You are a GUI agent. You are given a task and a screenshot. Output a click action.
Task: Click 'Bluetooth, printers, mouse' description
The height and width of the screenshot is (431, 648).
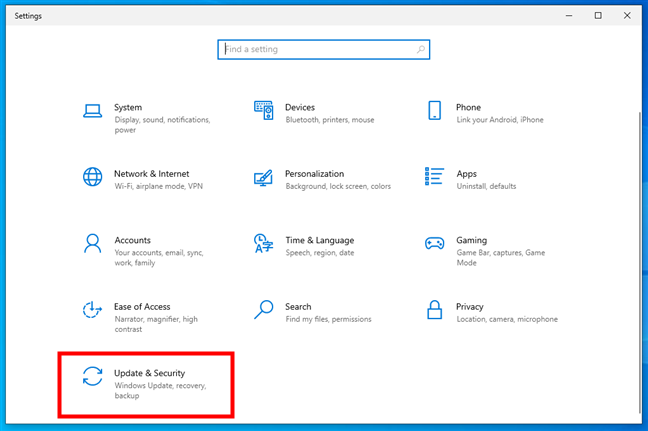pos(330,120)
